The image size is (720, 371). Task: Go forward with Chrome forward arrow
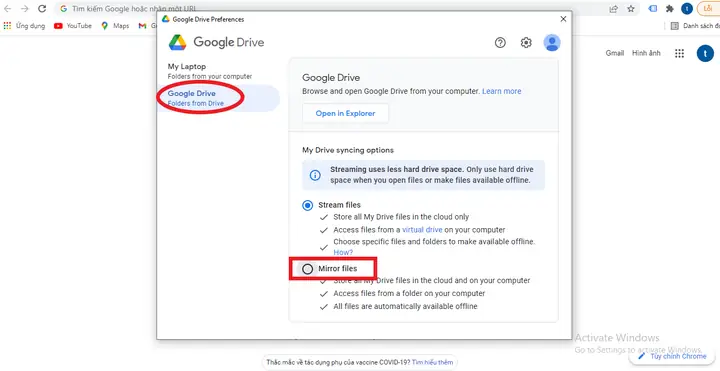(x=25, y=9)
